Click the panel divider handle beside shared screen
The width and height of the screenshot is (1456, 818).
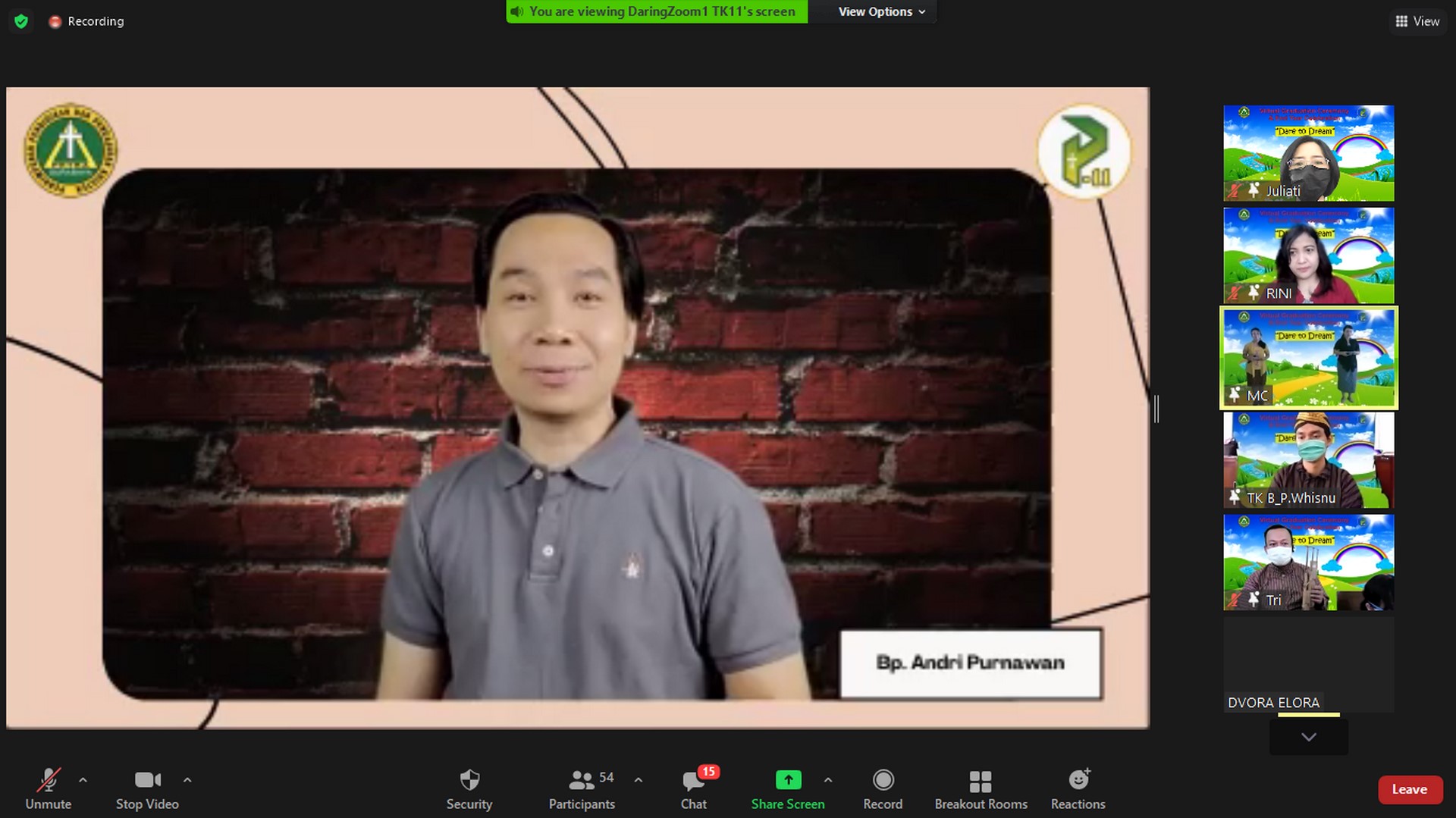click(1156, 409)
